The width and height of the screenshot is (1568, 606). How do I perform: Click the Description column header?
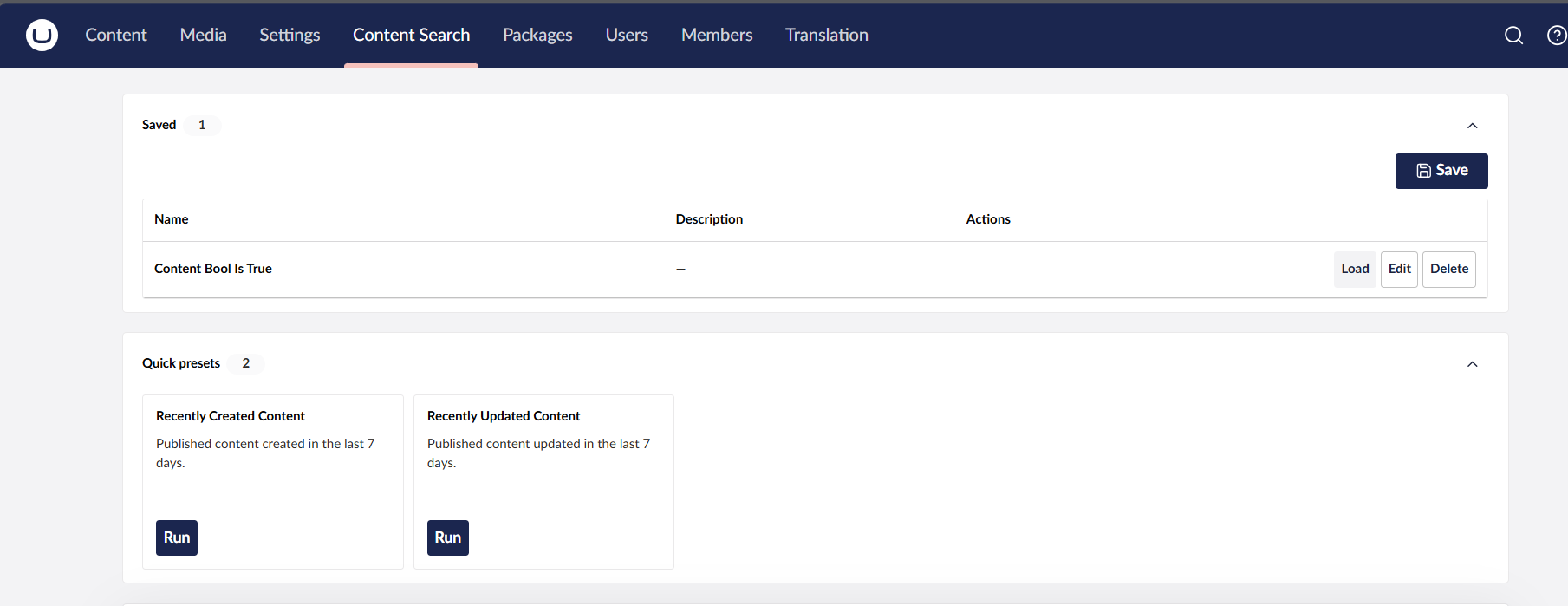(709, 219)
